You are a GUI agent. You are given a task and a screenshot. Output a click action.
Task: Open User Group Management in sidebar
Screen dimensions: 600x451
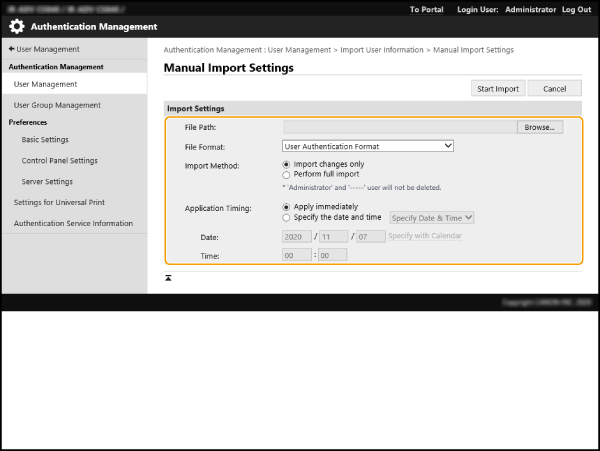coord(57,105)
